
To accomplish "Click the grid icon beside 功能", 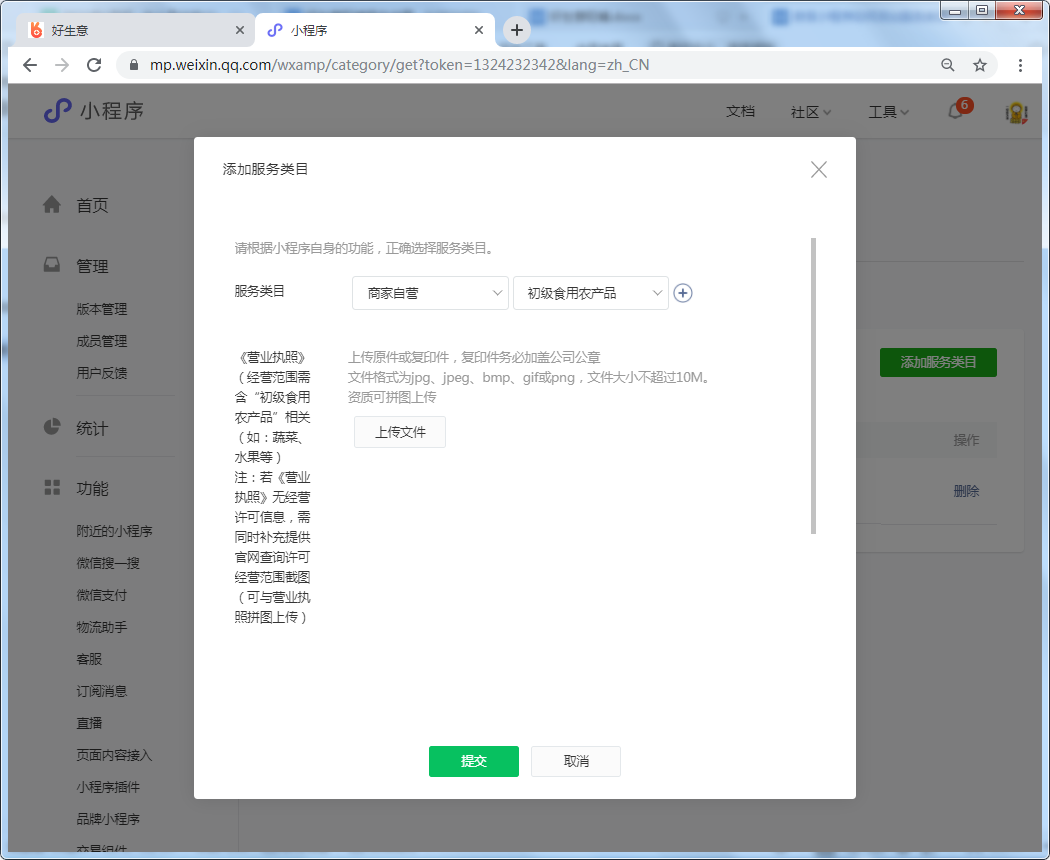I will [x=52, y=487].
